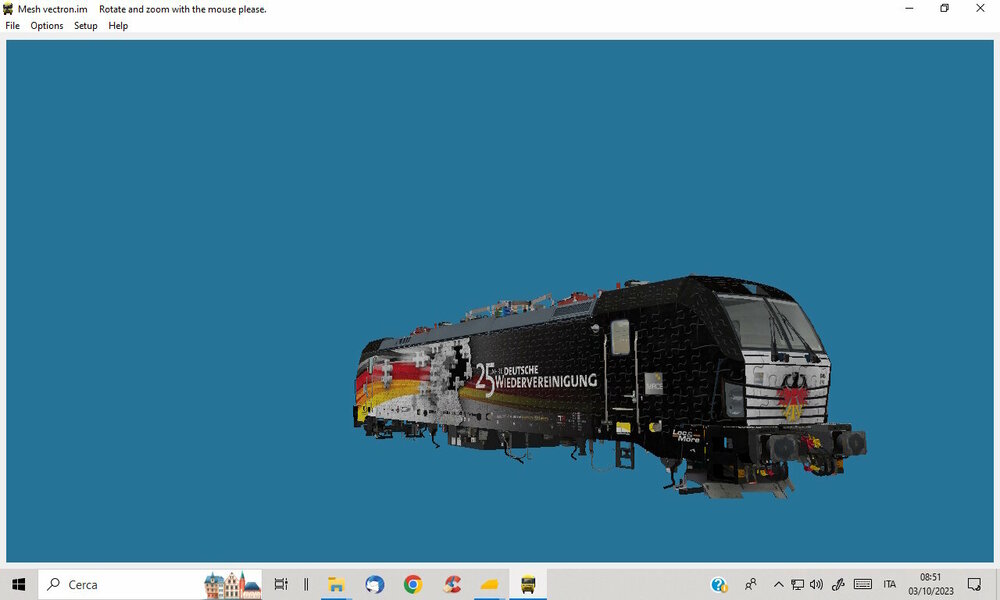Image resolution: width=1000 pixels, height=600 pixels.
Task: Click the houses search highlight image
Action: click(x=232, y=585)
